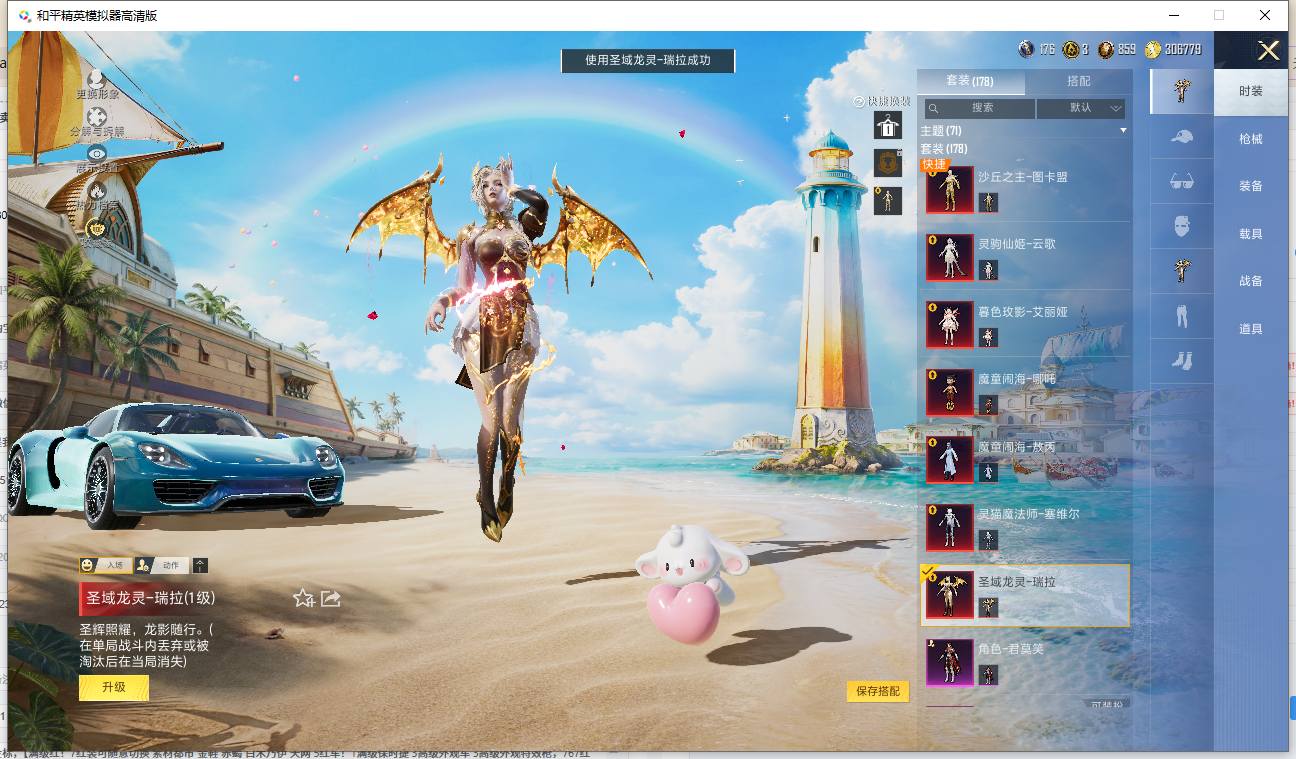Select the shoes category icon

[x=1182, y=360]
